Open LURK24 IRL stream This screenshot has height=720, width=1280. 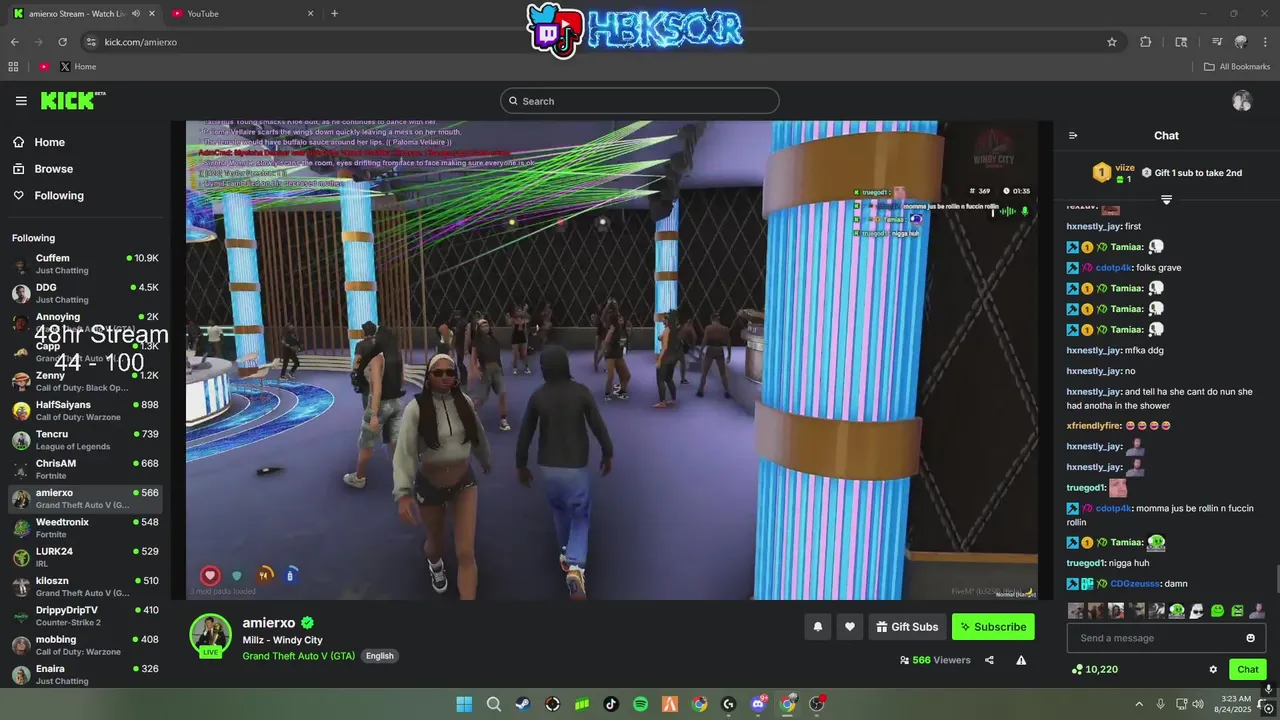point(85,557)
